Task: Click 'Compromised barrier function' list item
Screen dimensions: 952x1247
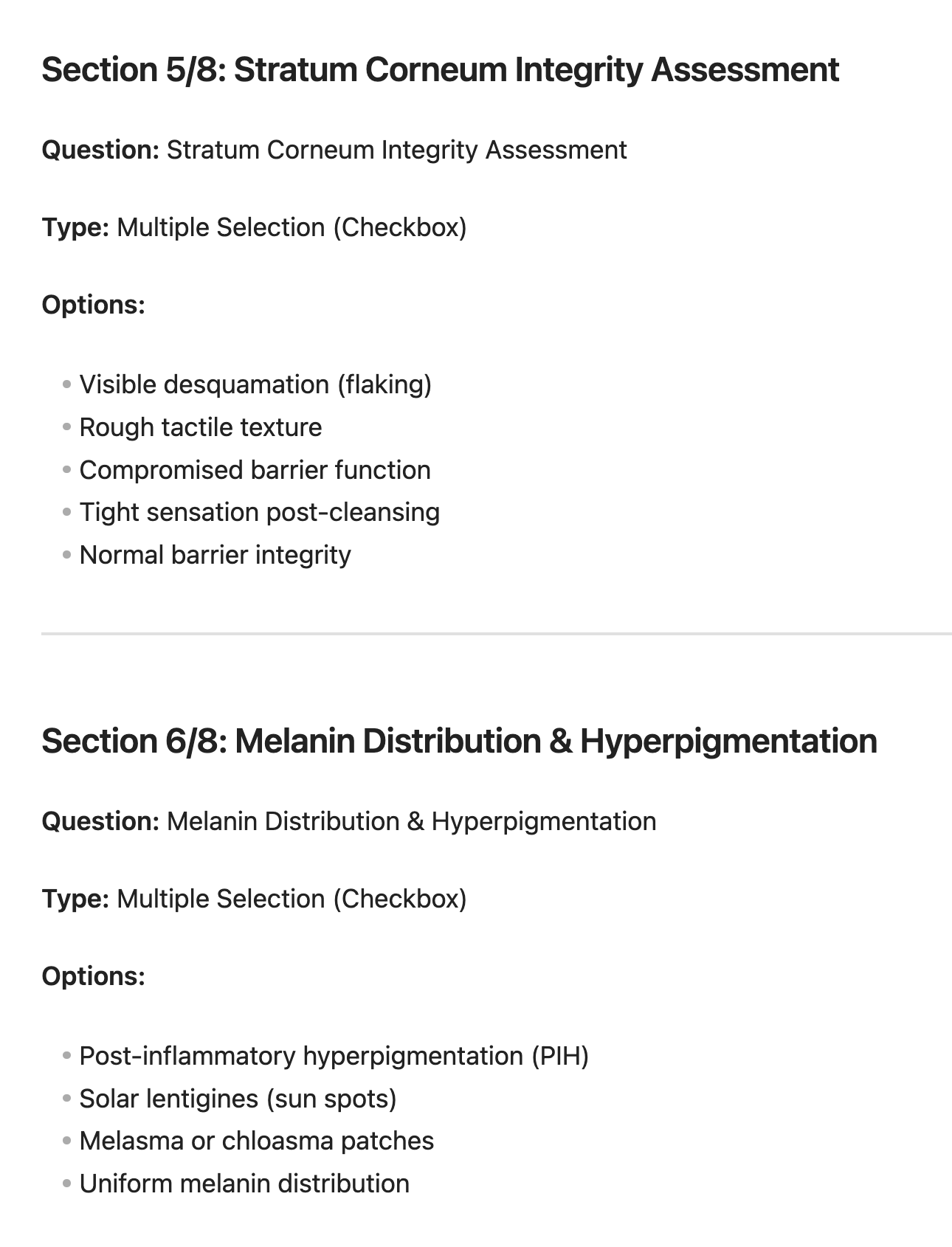Action: [x=255, y=470]
